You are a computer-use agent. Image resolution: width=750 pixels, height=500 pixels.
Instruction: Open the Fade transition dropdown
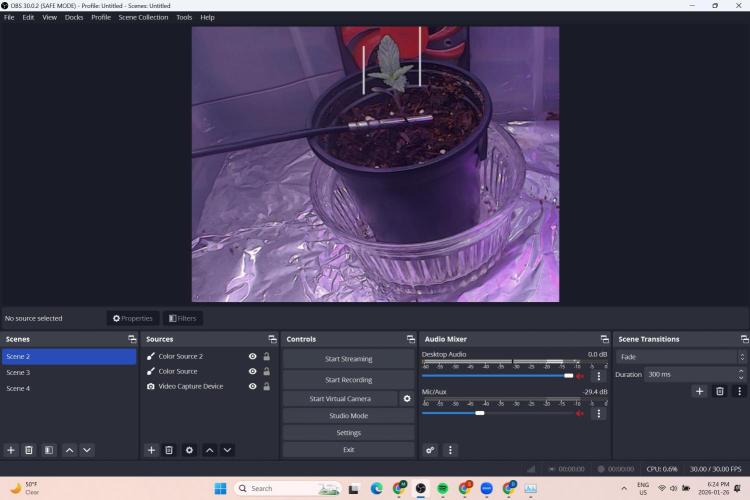point(680,357)
